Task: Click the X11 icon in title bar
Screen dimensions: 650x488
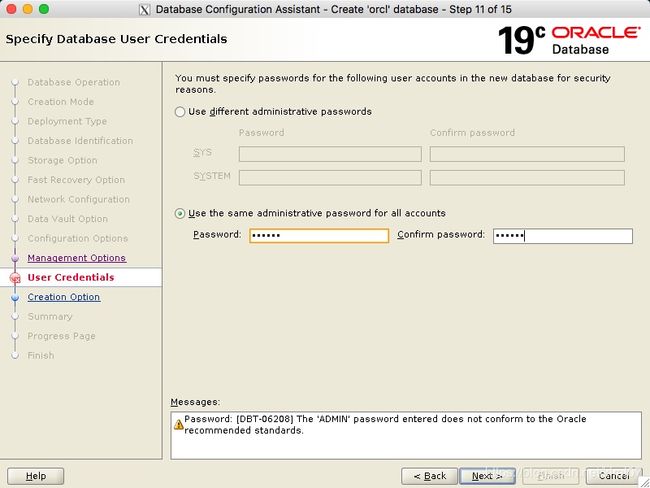Action: click(x=144, y=10)
